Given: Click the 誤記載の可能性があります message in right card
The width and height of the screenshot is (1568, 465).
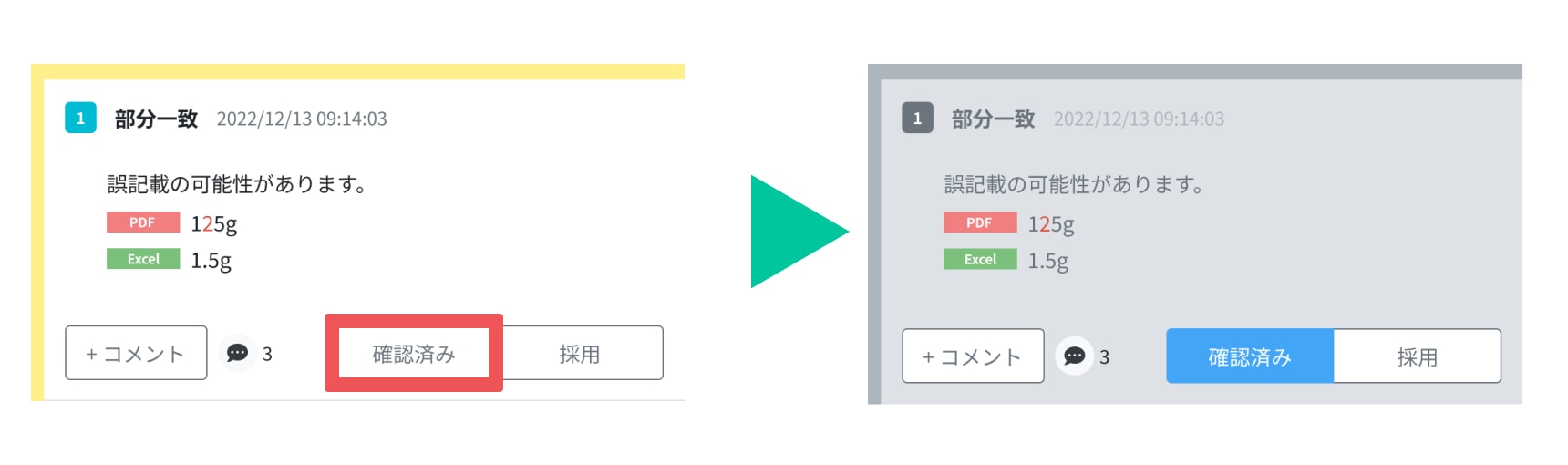Looking at the screenshot, I should (x=1075, y=184).
